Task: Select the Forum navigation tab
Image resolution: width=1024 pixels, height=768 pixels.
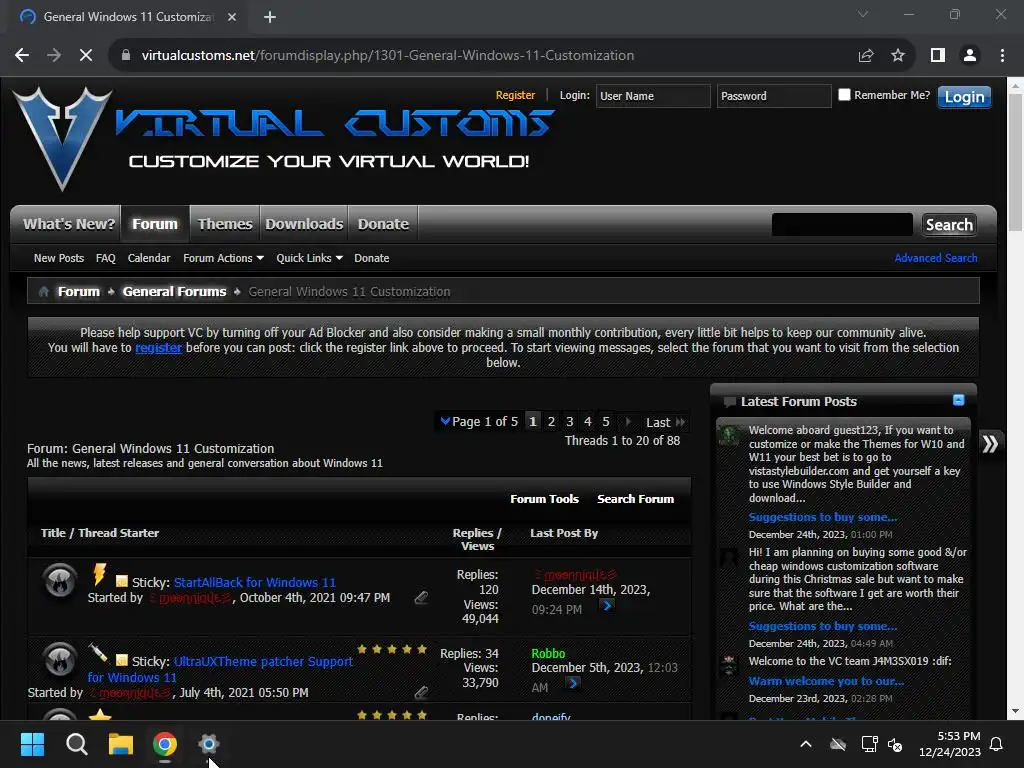Action: [x=155, y=224]
